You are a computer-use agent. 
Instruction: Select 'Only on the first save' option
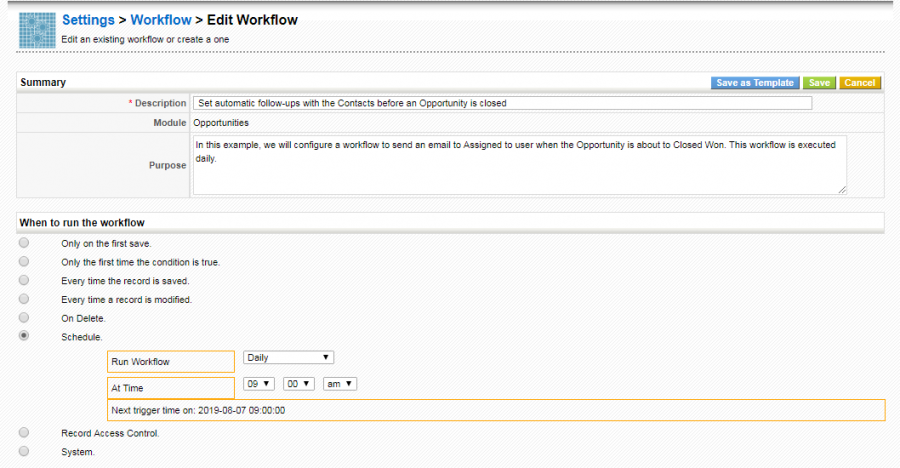coord(24,243)
